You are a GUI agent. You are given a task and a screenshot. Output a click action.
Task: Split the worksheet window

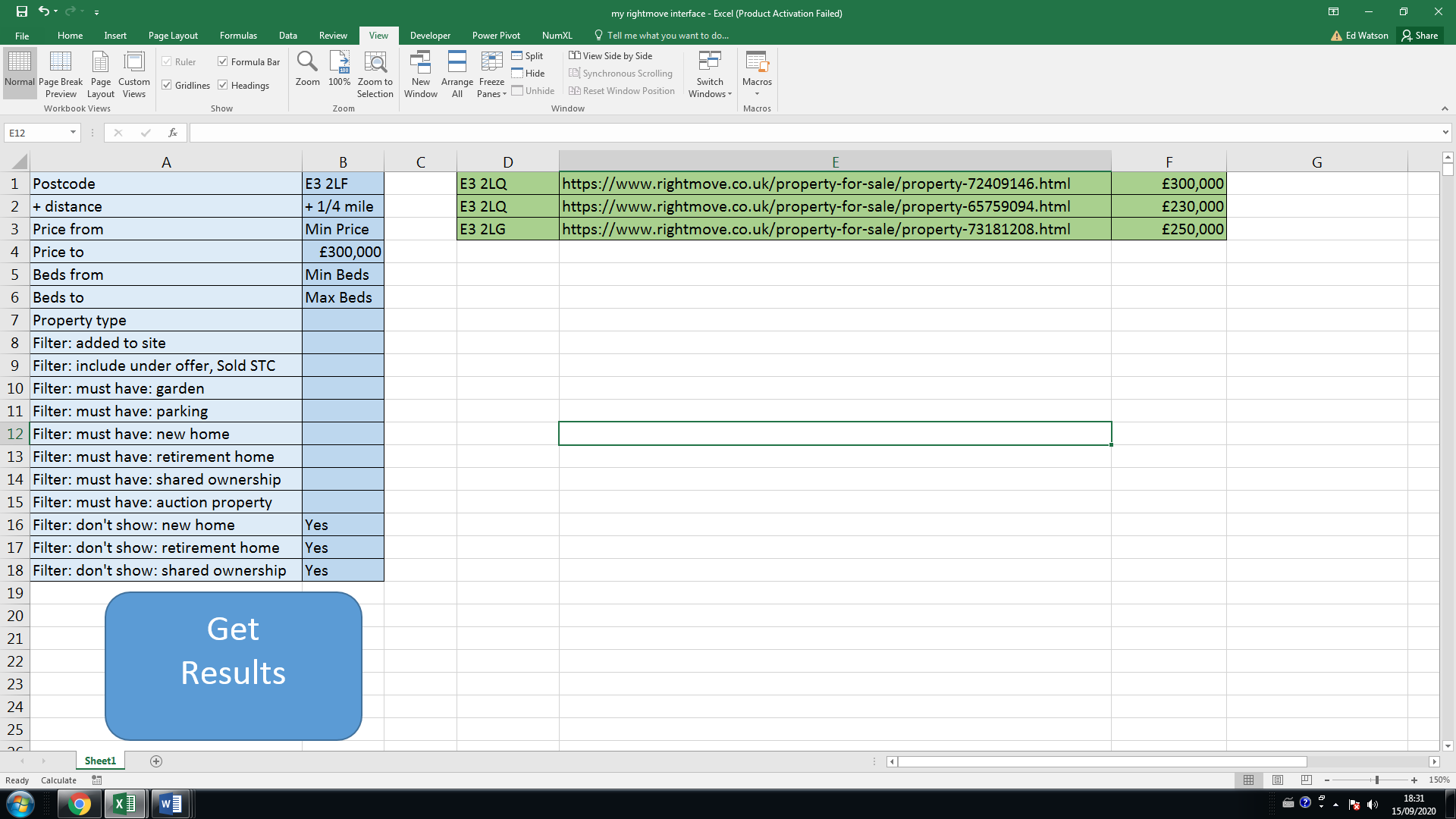pos(528,56)
